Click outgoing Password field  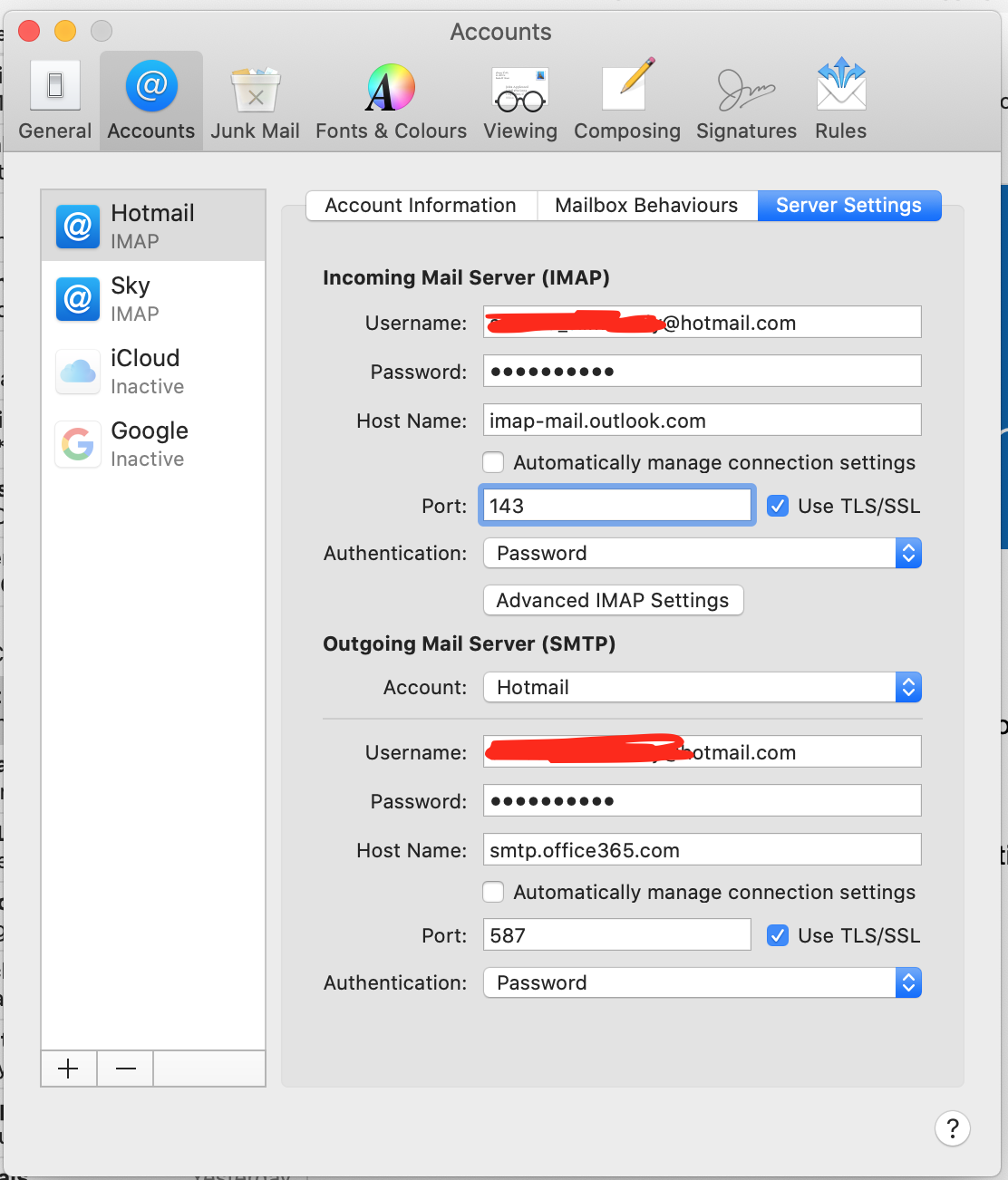coord(703,801)
